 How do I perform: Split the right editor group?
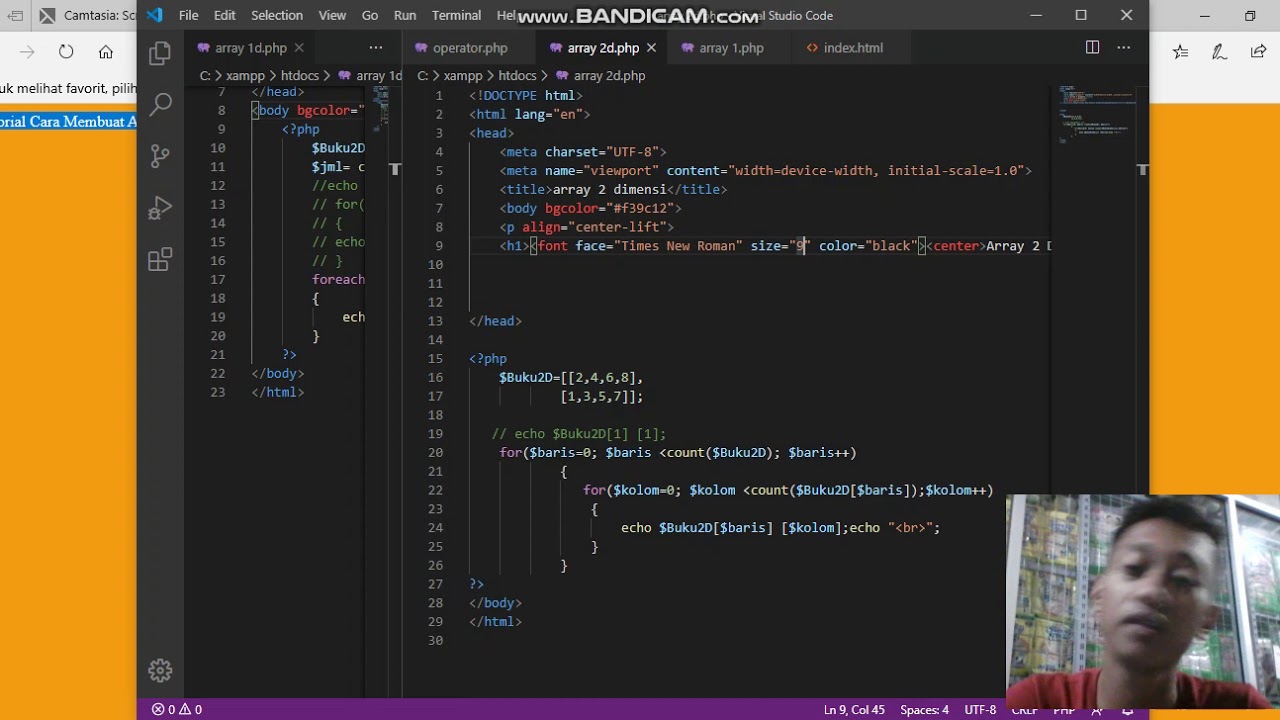[1092, 47]
